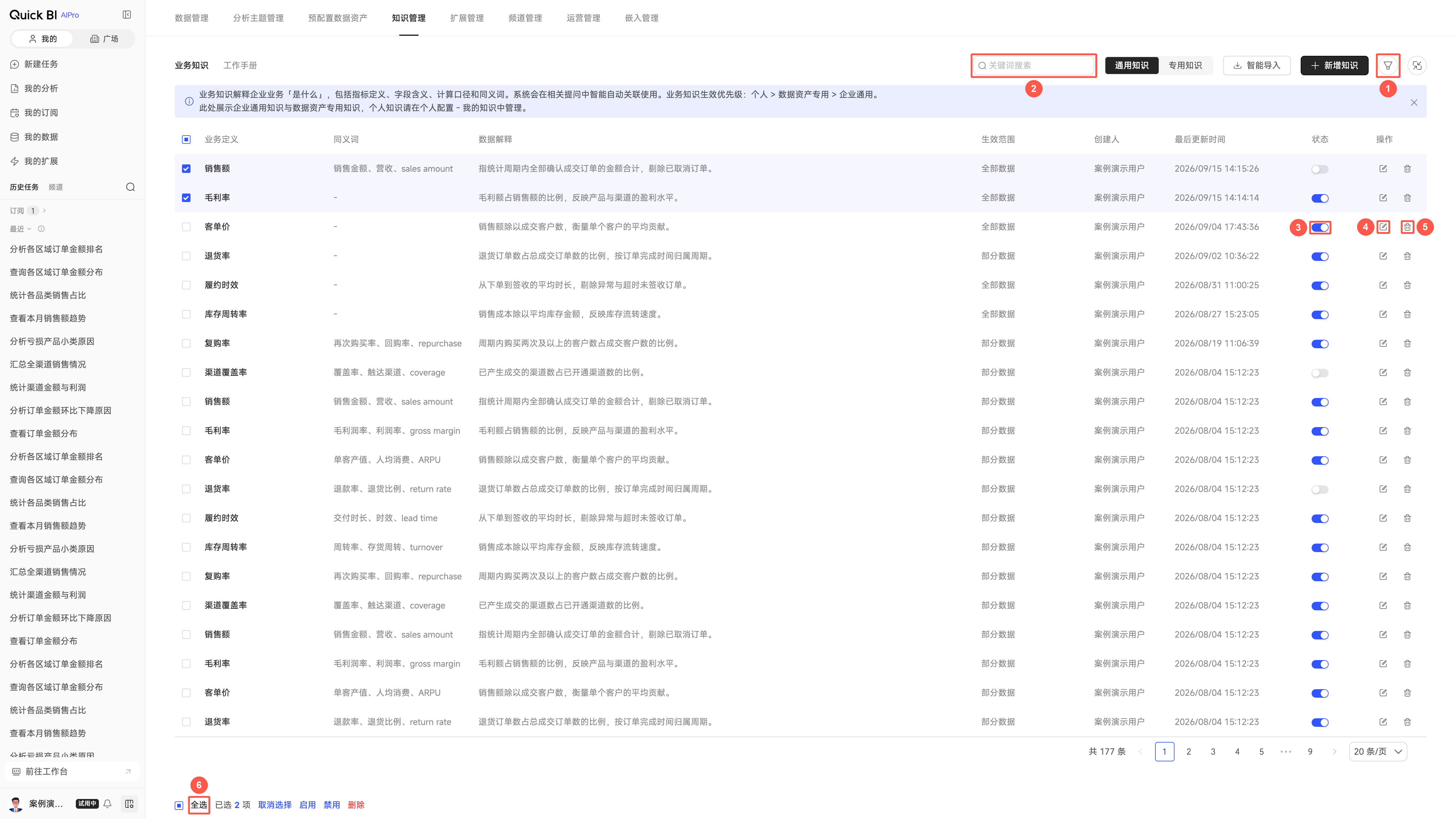Delete the 复购率 row updated 2026/08/19
1456x819 pixels.
point(1407,343)
